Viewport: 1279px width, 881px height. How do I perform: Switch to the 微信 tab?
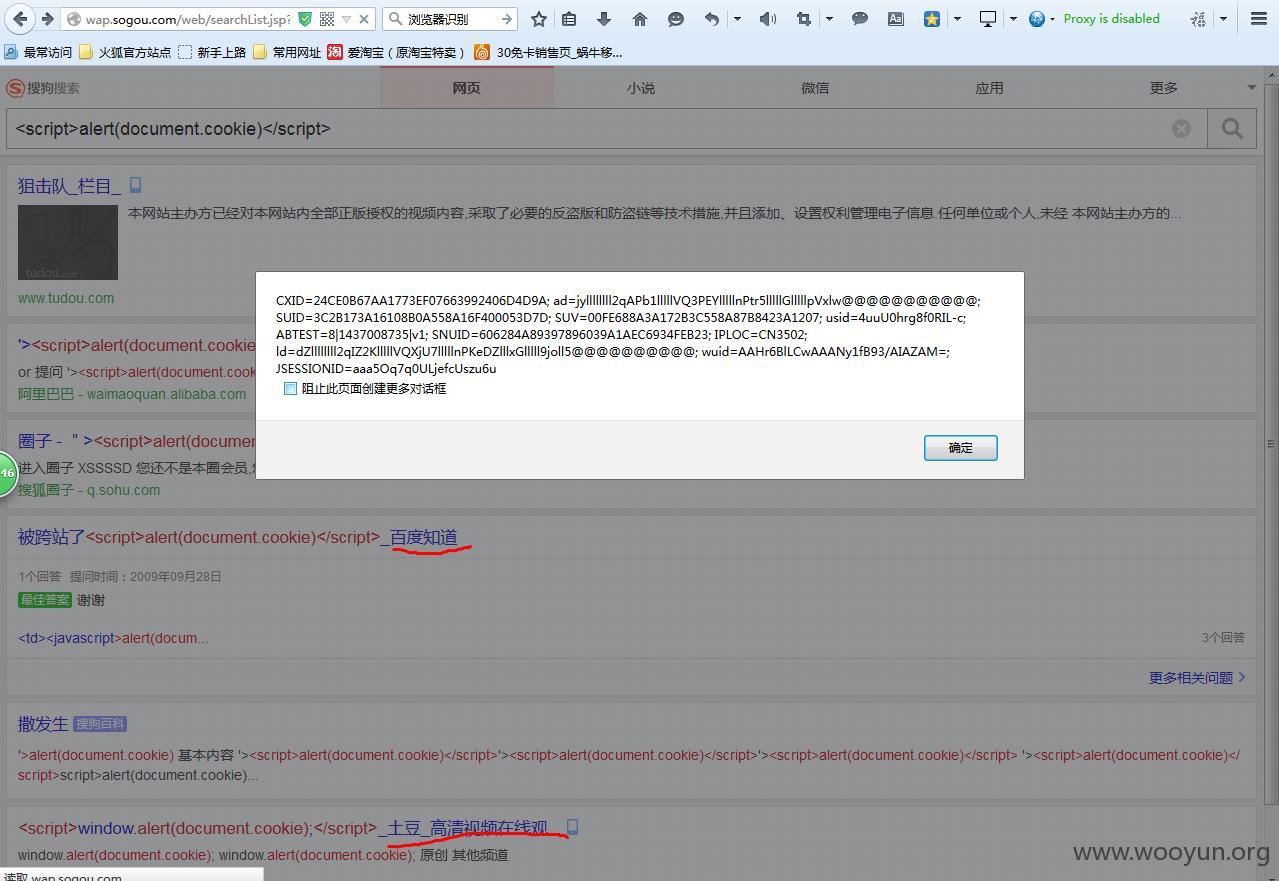point(815,88)
